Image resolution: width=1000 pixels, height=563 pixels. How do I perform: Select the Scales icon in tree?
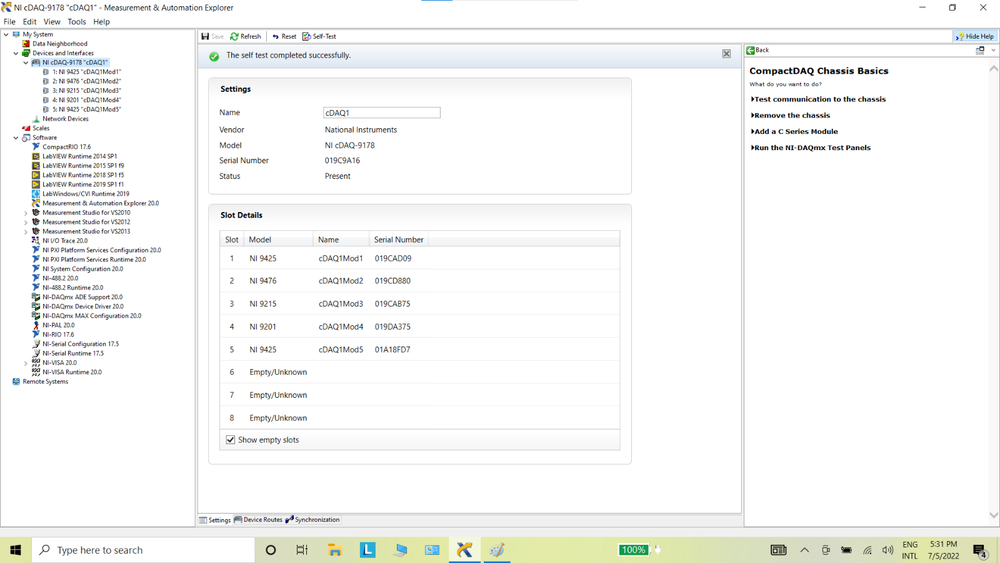click(26, 128)
